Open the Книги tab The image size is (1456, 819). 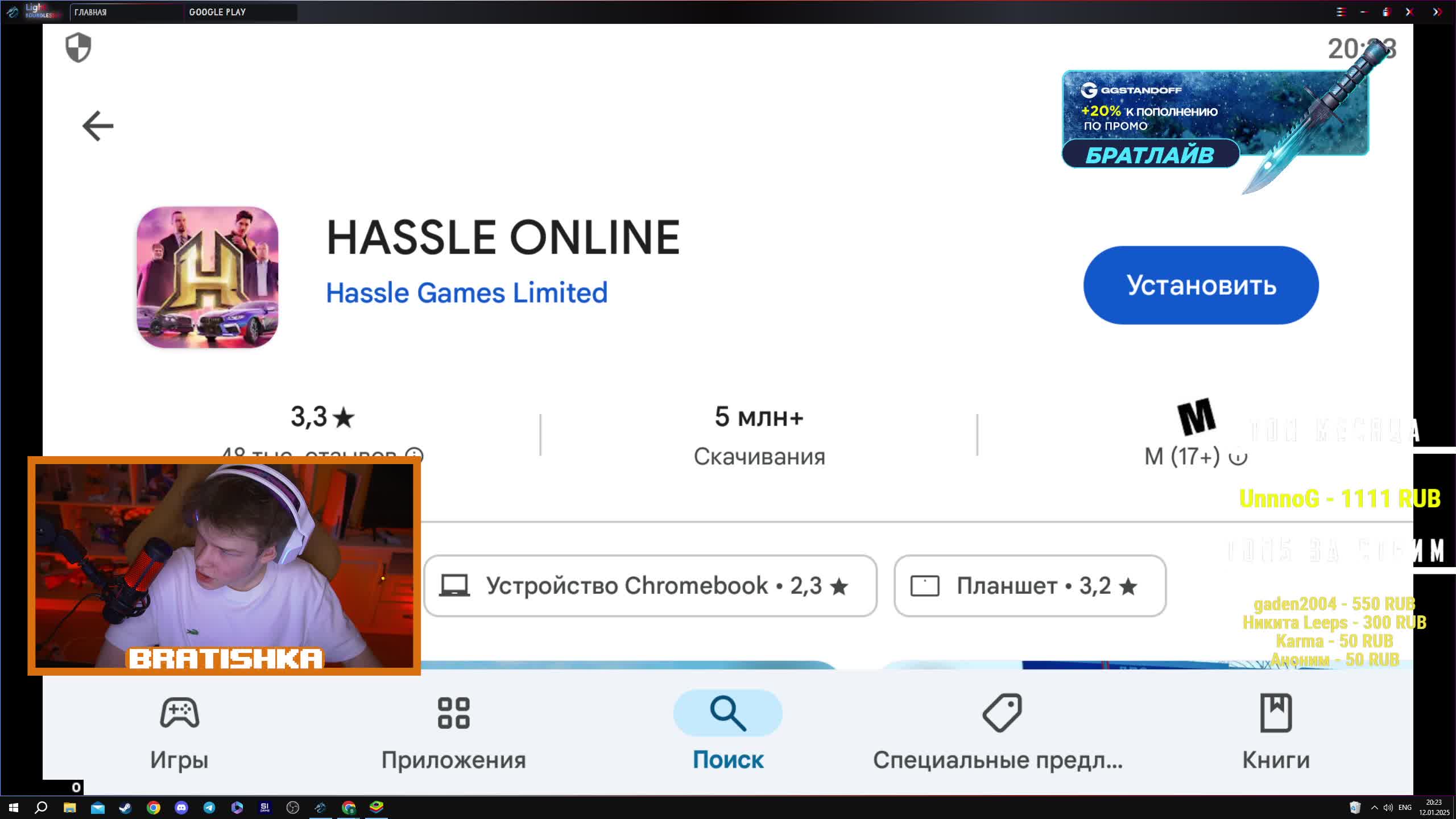click(x=1276, y=733)
